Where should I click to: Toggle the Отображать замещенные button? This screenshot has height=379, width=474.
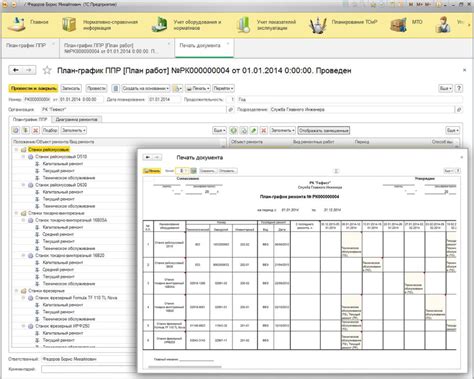(x=324, y=130)
